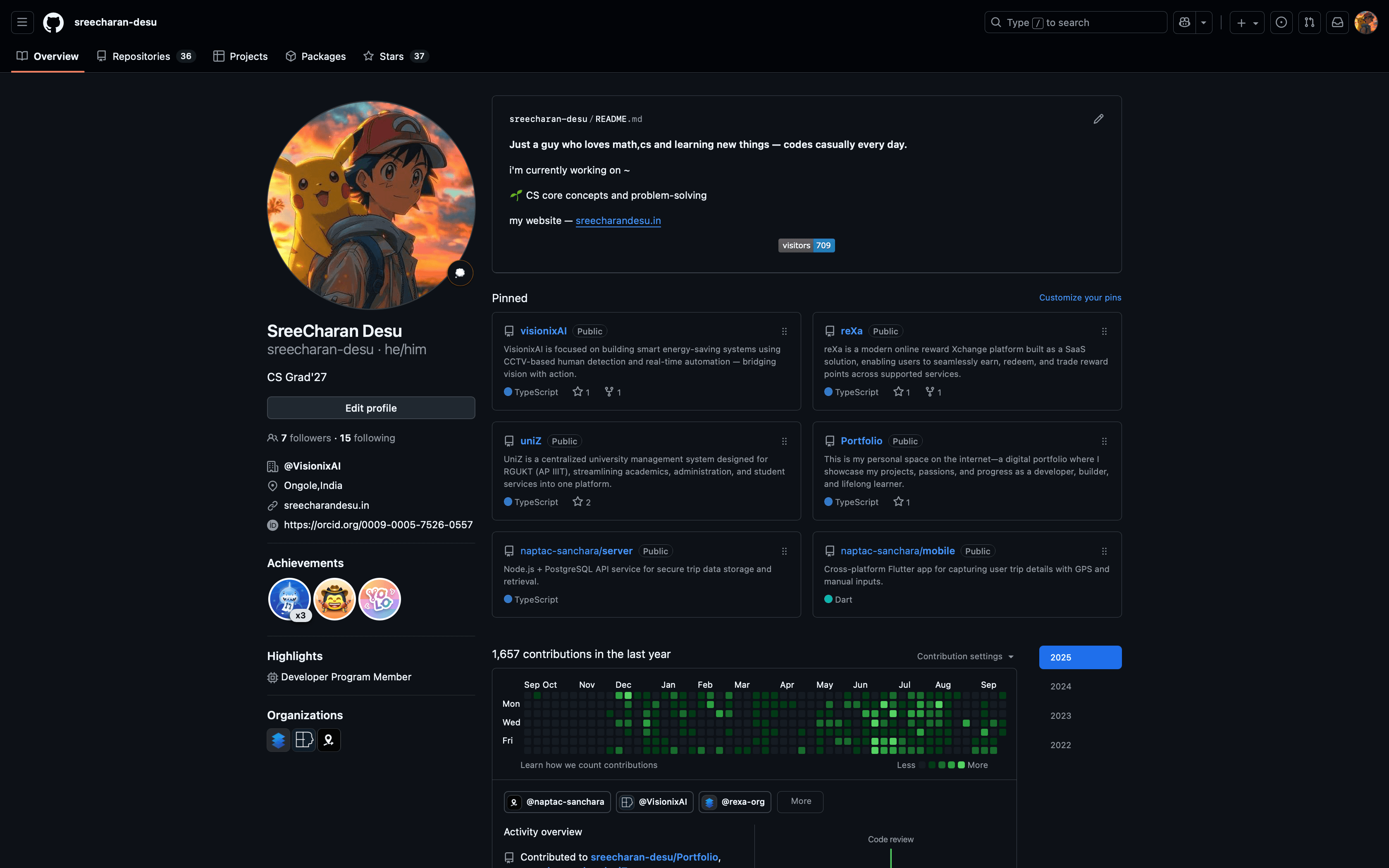Screen dimensions: 1389x868
Task: Expand the Copilot dropdown arrow
Action: click(1204, 22)
